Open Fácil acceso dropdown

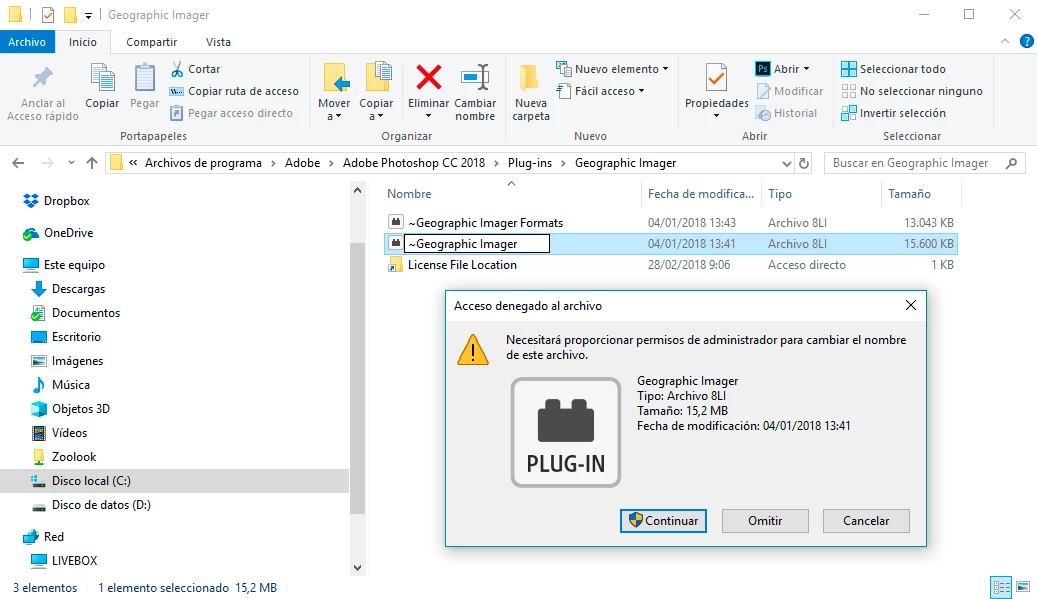tap(601, 91)
